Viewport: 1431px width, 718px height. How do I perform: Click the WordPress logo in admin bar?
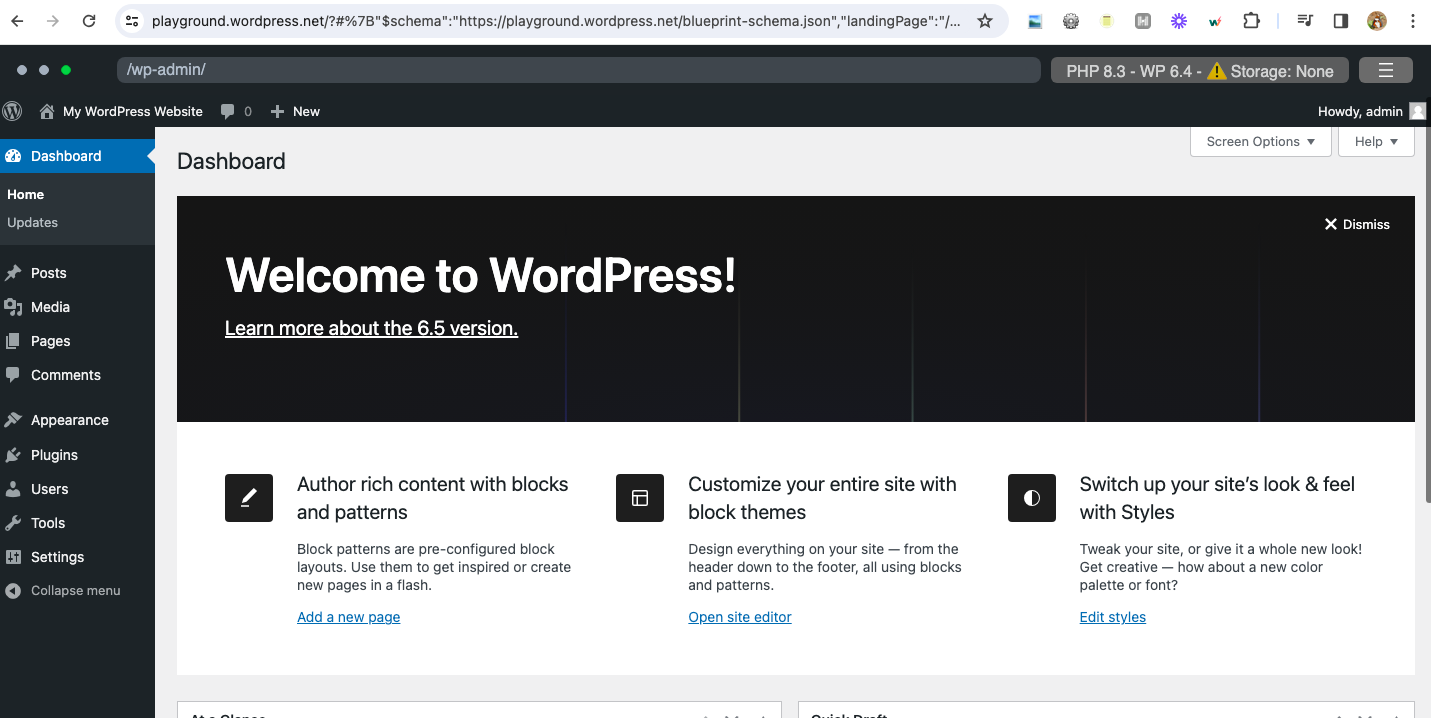(12, 111)
